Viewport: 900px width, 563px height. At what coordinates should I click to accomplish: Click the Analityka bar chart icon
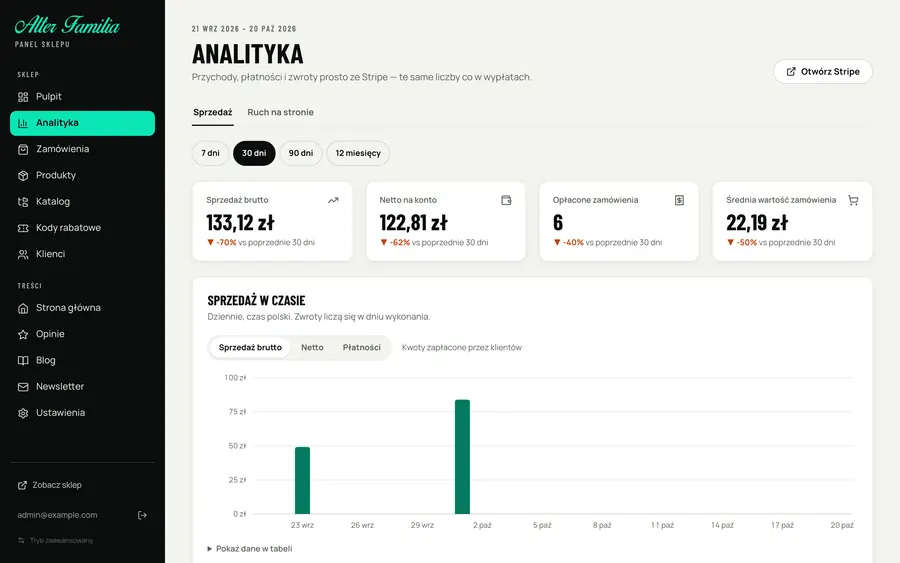(23, 123)
